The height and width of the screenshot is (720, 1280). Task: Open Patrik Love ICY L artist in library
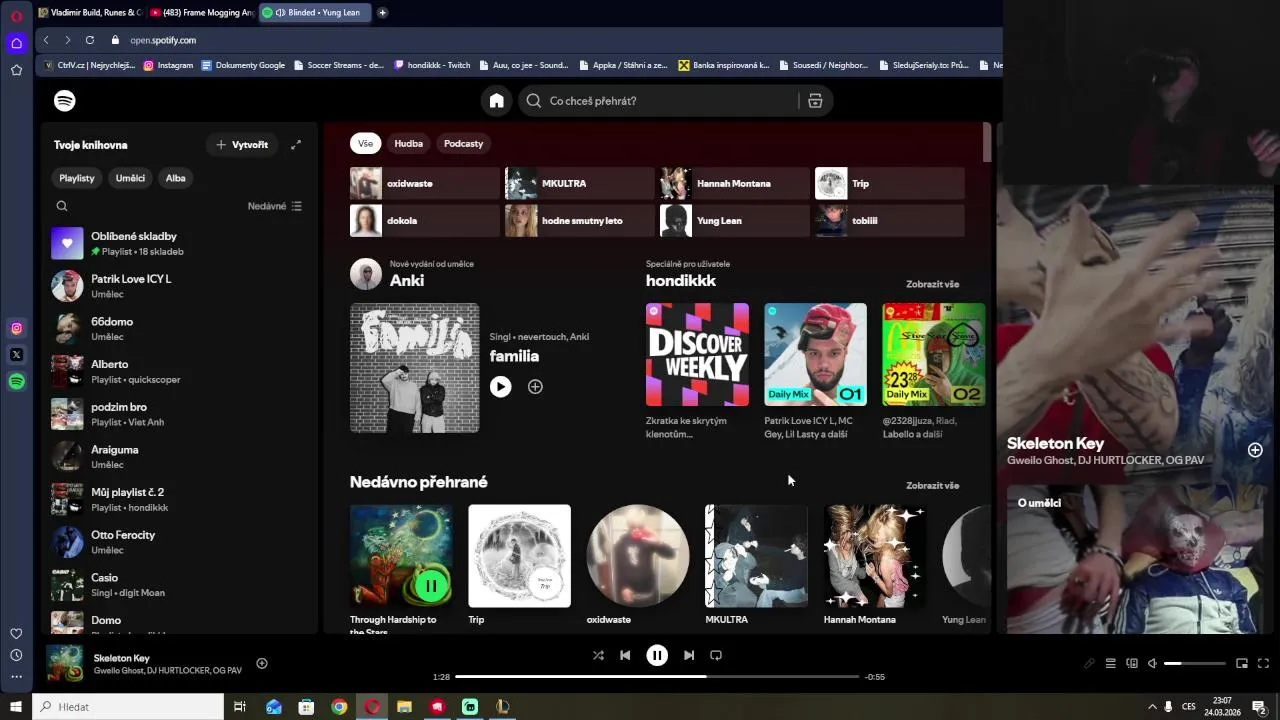180,286
